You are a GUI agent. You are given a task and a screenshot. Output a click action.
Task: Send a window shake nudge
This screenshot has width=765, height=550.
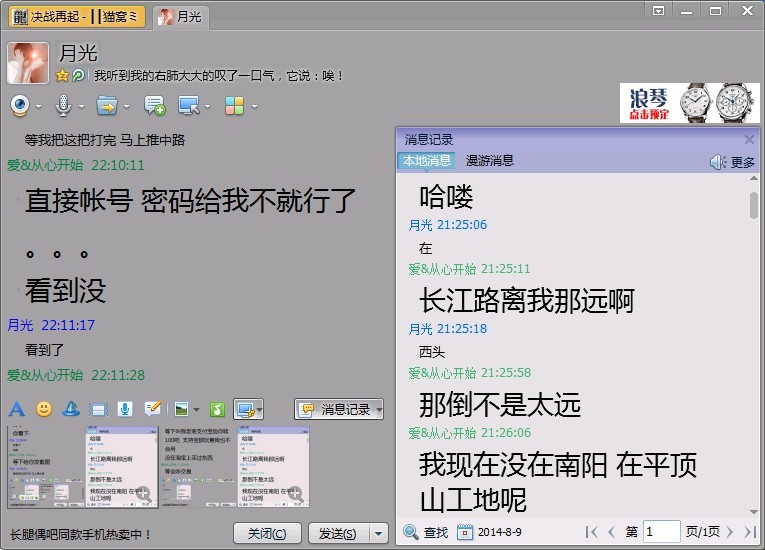tap(98, 409)
